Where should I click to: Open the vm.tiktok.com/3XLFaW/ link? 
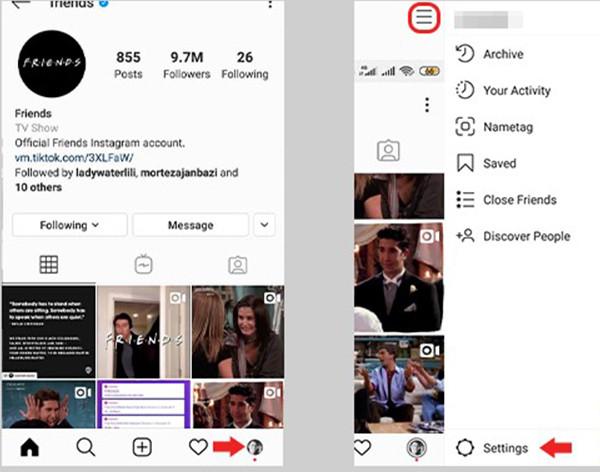74,157
